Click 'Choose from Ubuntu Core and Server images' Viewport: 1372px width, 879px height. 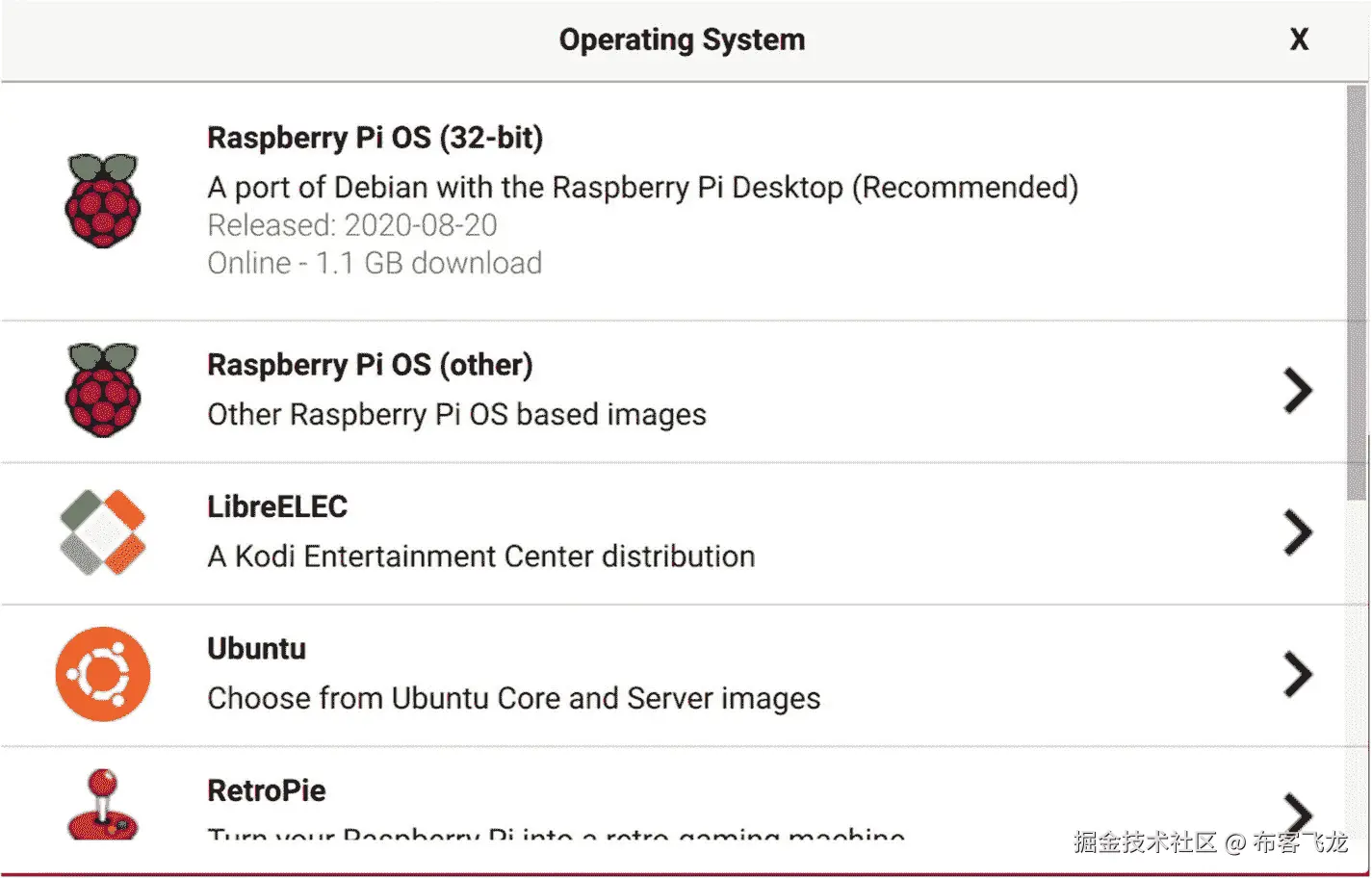513,698
